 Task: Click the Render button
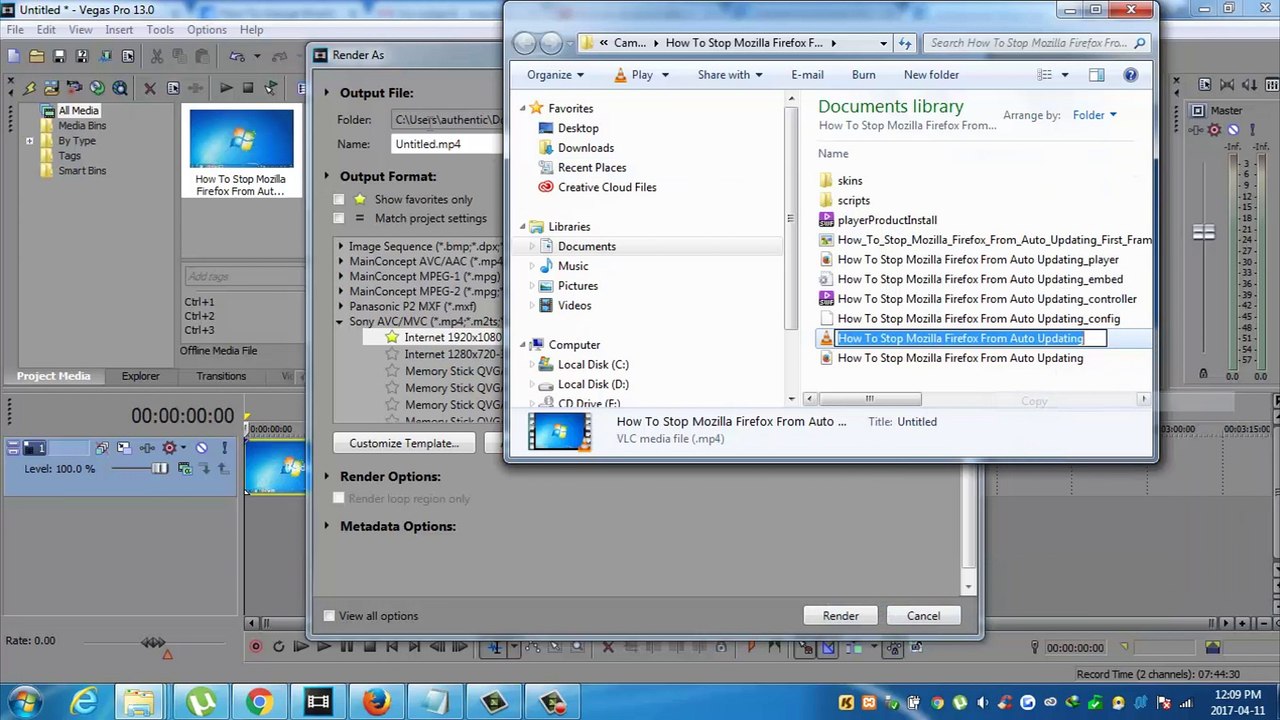pyautogui.click(x=840, y=616)
